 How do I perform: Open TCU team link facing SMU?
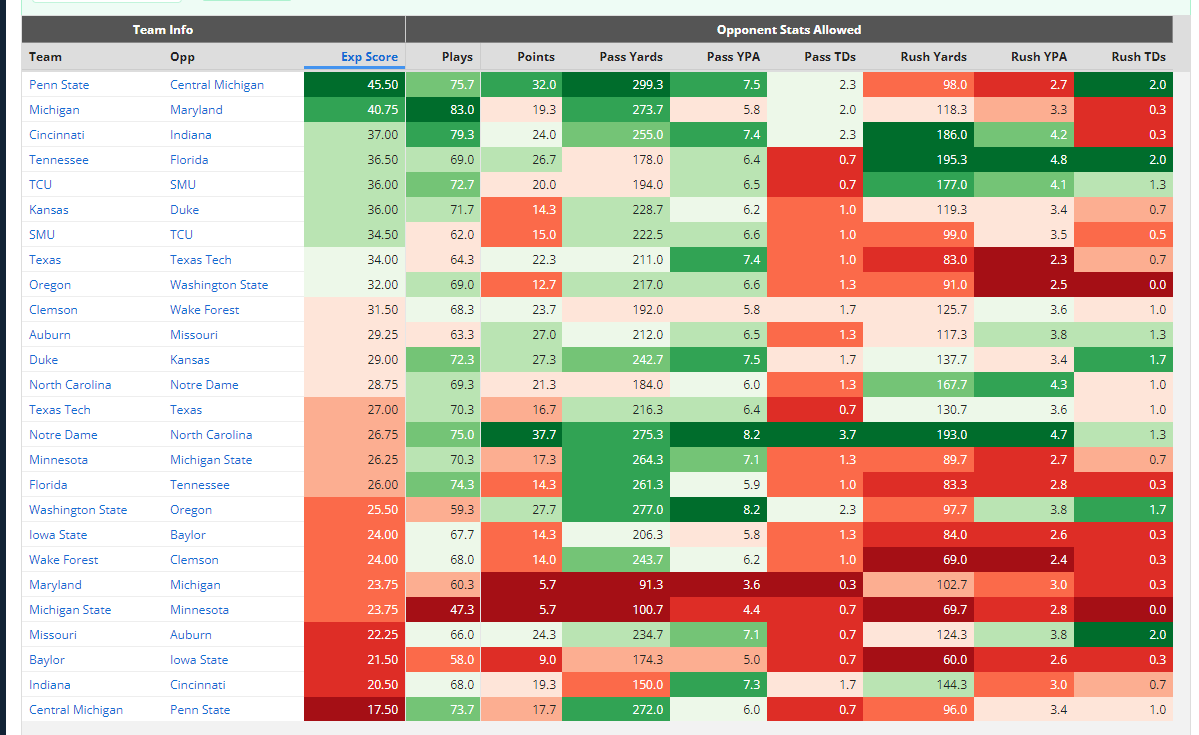coord(41,184)
